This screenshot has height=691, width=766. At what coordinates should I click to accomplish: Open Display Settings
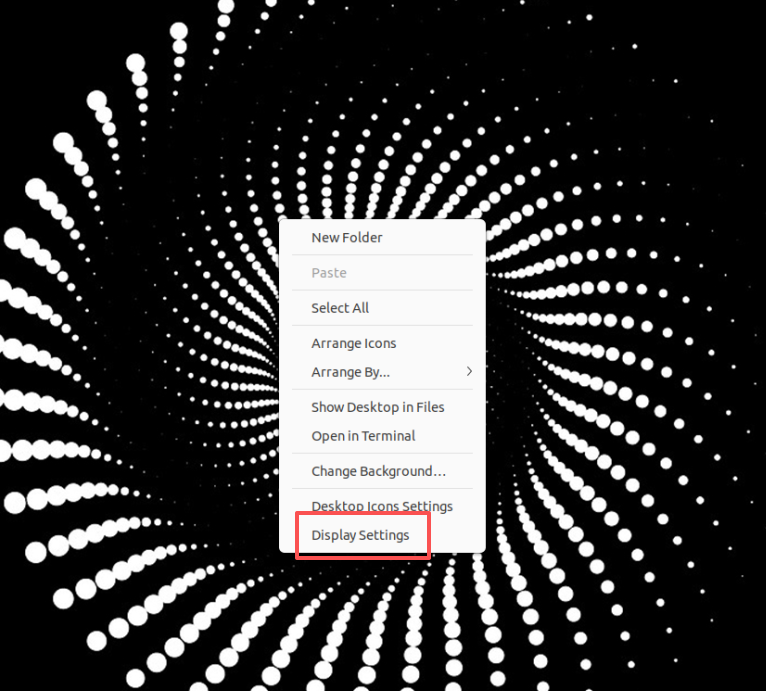click(x=382, y=535)
